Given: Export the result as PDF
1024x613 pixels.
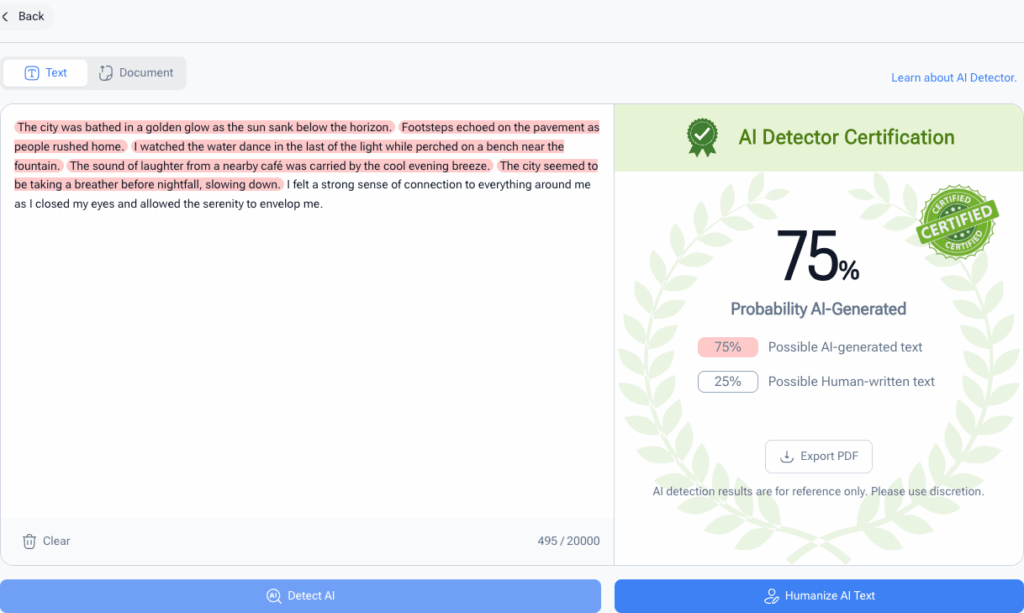Looking at the screenshot, I should (x=818, y=456).
